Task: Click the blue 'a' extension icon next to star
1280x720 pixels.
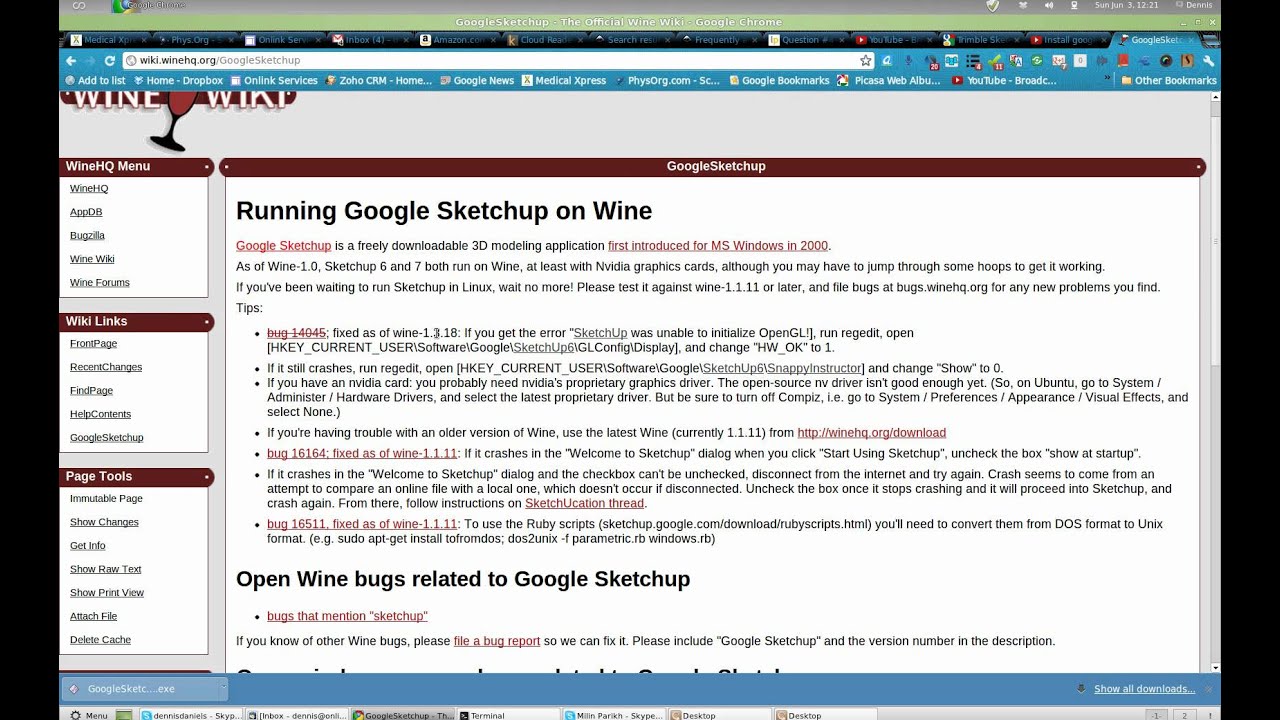Action: point(887,61)
